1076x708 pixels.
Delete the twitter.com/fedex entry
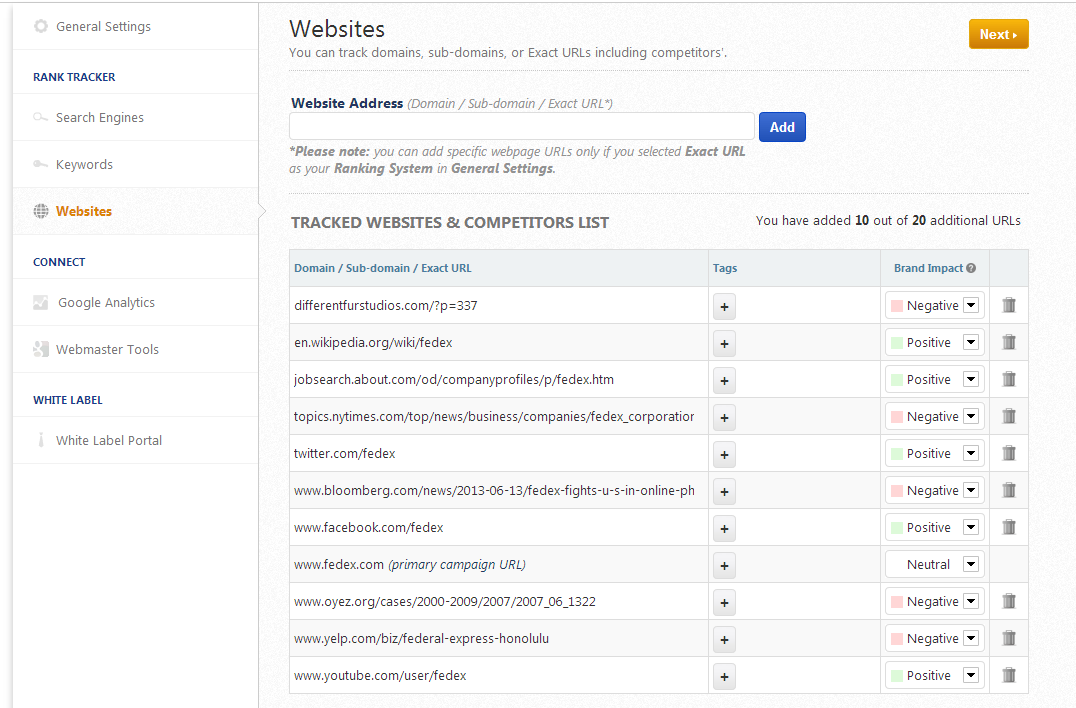coord(1009,453)
